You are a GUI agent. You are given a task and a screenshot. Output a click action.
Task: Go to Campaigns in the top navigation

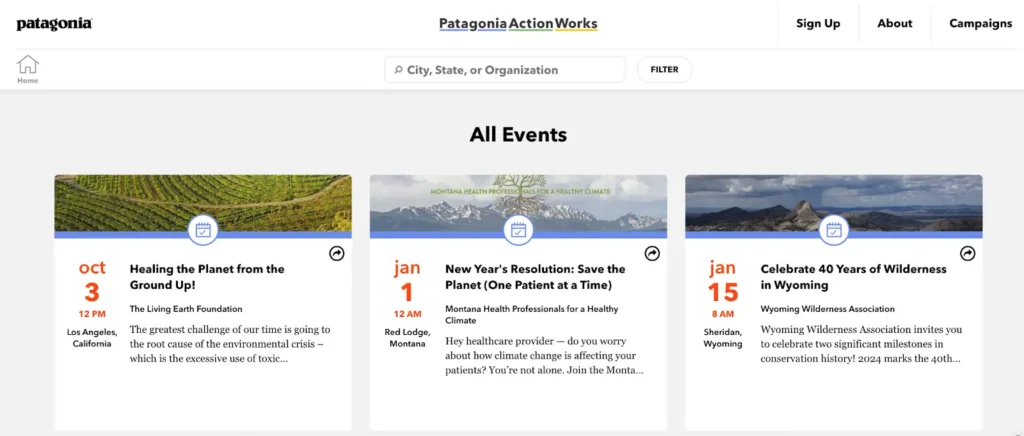(980, 24)
